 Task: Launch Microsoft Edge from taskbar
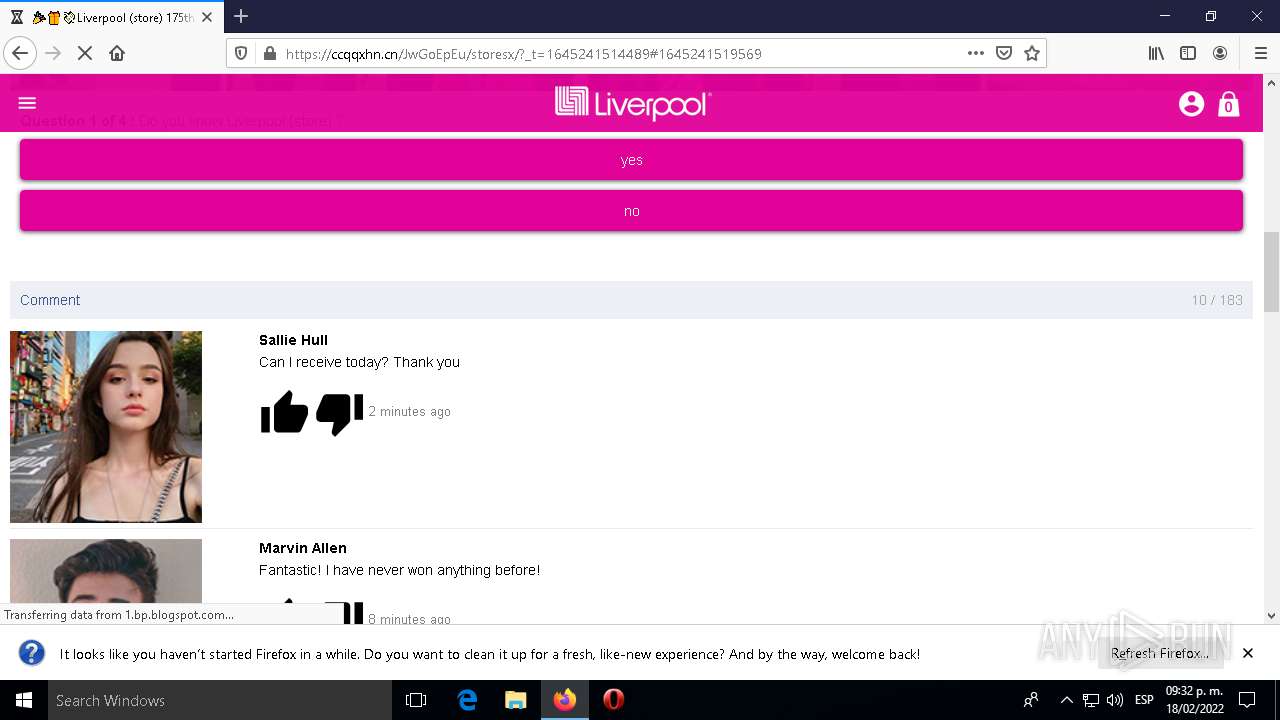(x=467, y=700)
